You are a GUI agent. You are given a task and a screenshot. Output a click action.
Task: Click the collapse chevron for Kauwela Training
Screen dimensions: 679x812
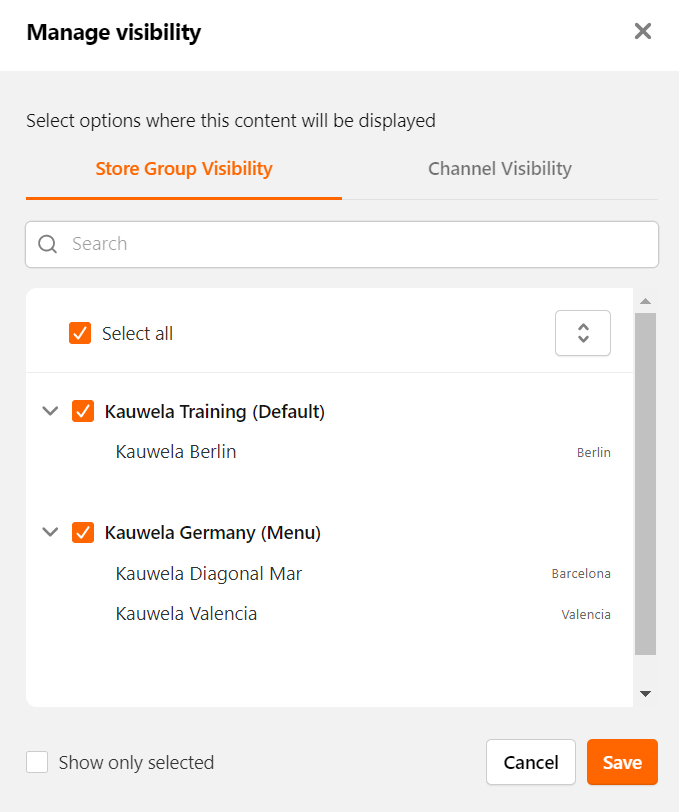pos(50,410)
